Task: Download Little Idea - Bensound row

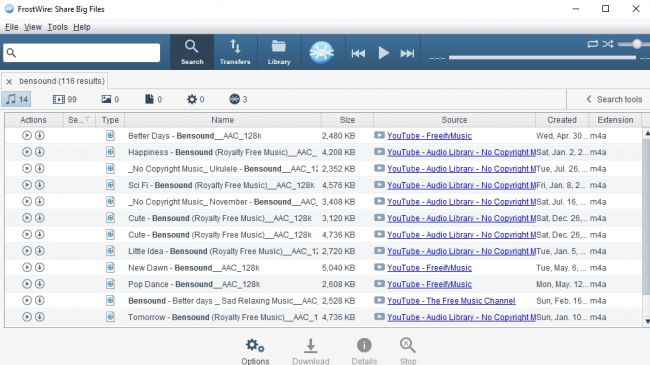Action: (40, 251)
